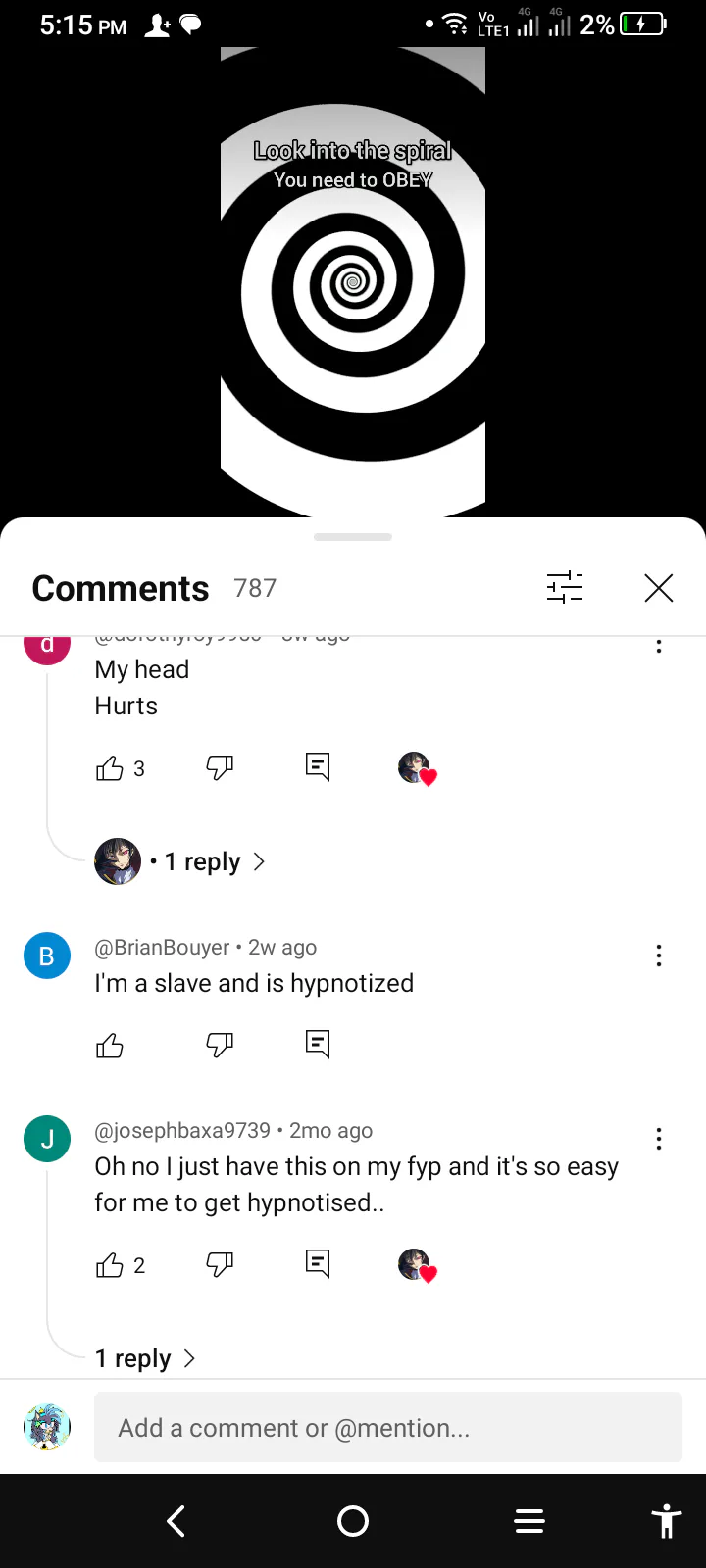Tap the Add a comment field
The height and width of the screenshot is (1568, 706).
388,1427
